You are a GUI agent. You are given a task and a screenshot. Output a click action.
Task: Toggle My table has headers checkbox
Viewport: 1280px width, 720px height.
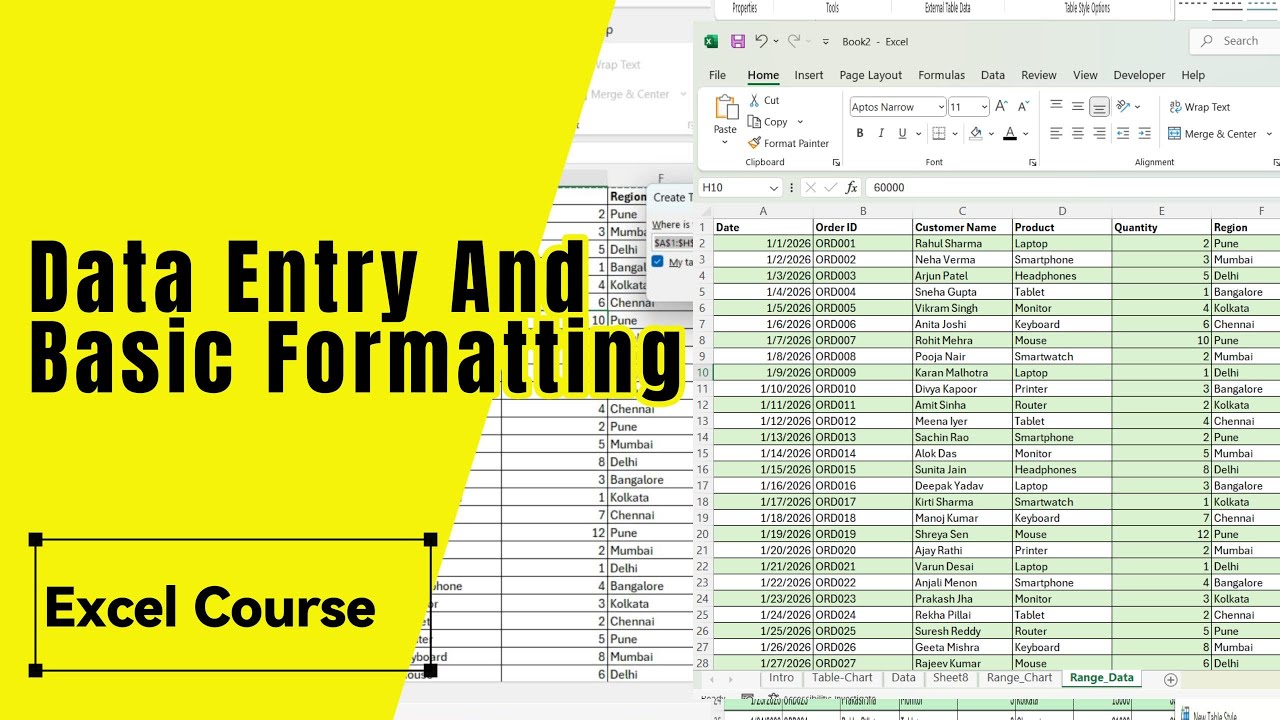coord(657,261)
